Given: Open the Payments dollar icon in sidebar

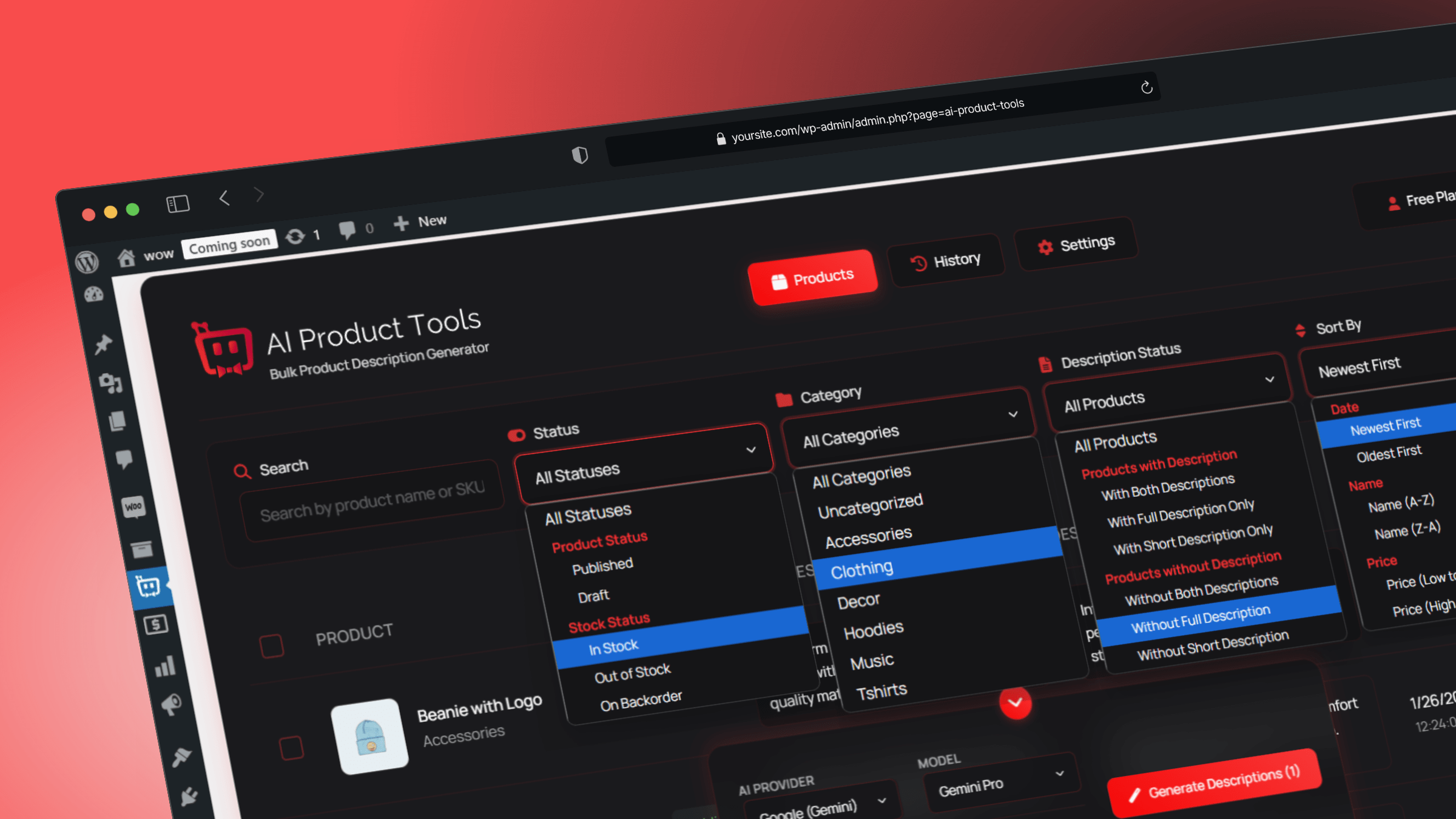Looking at the screenshot, I should click(155, 624).
